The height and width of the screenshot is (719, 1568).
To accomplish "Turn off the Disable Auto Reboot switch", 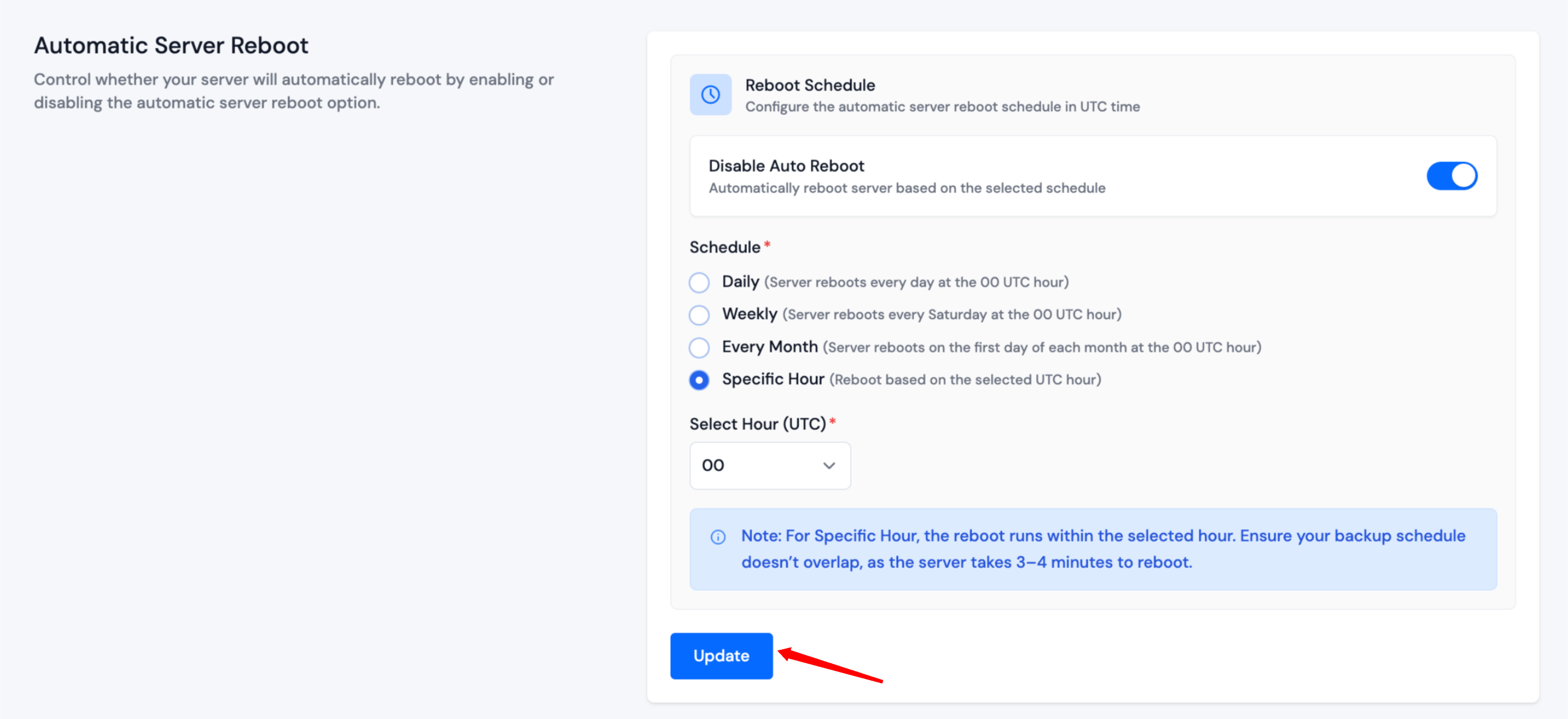I will [1451, 176].
